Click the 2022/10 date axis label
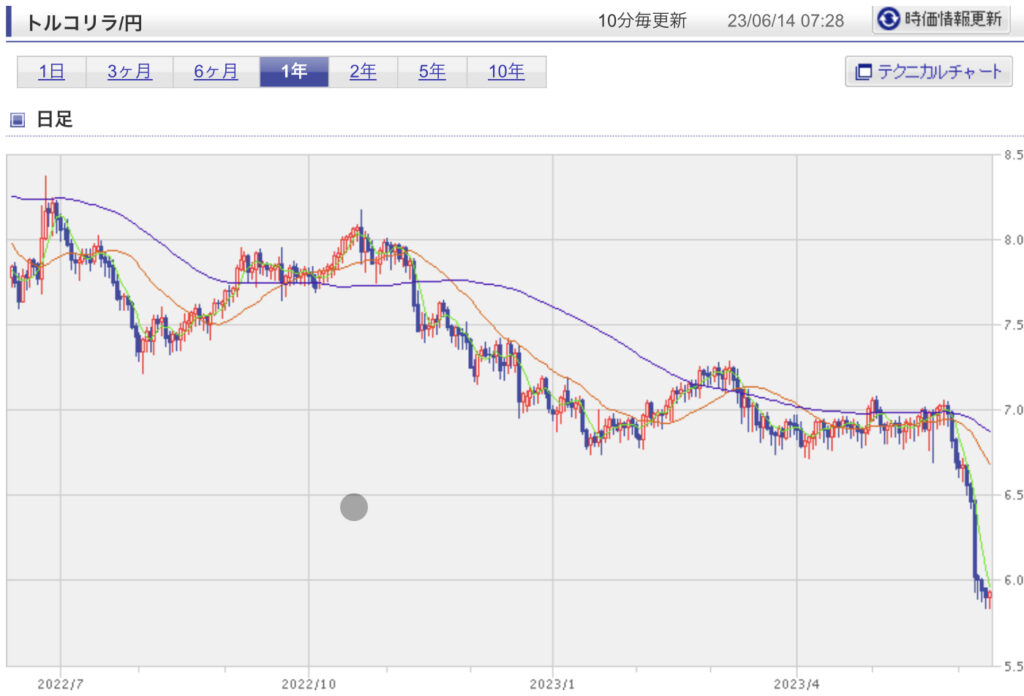1024x696 pixels. pyautogui.click(x=309, y=683)
